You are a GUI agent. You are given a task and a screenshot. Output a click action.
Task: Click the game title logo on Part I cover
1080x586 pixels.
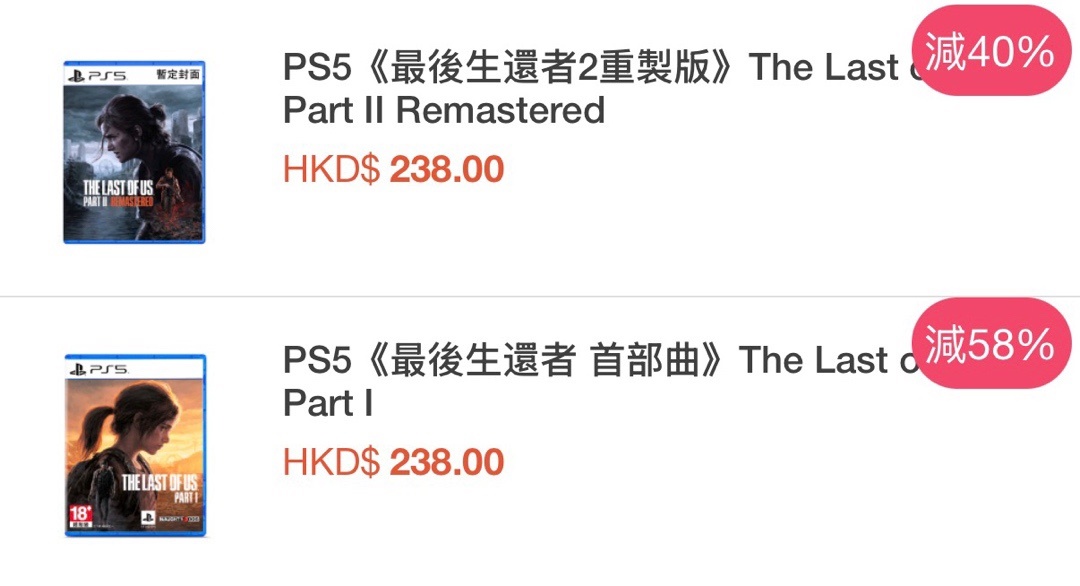(160, 488)
